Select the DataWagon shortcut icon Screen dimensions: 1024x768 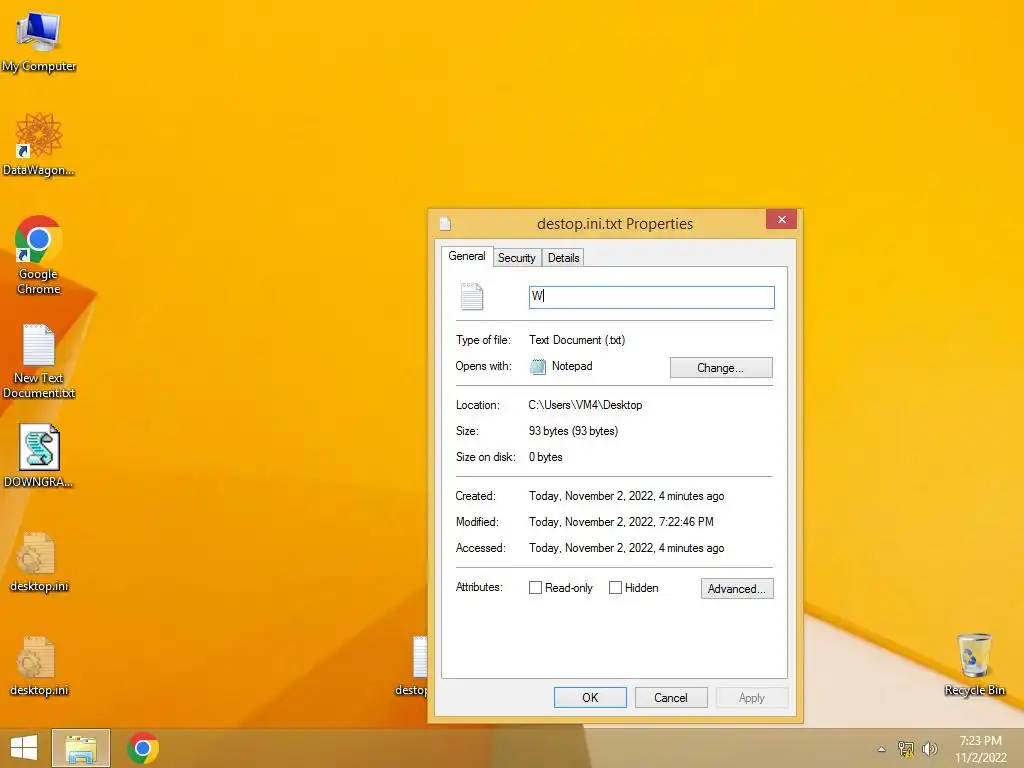[39, 144]
